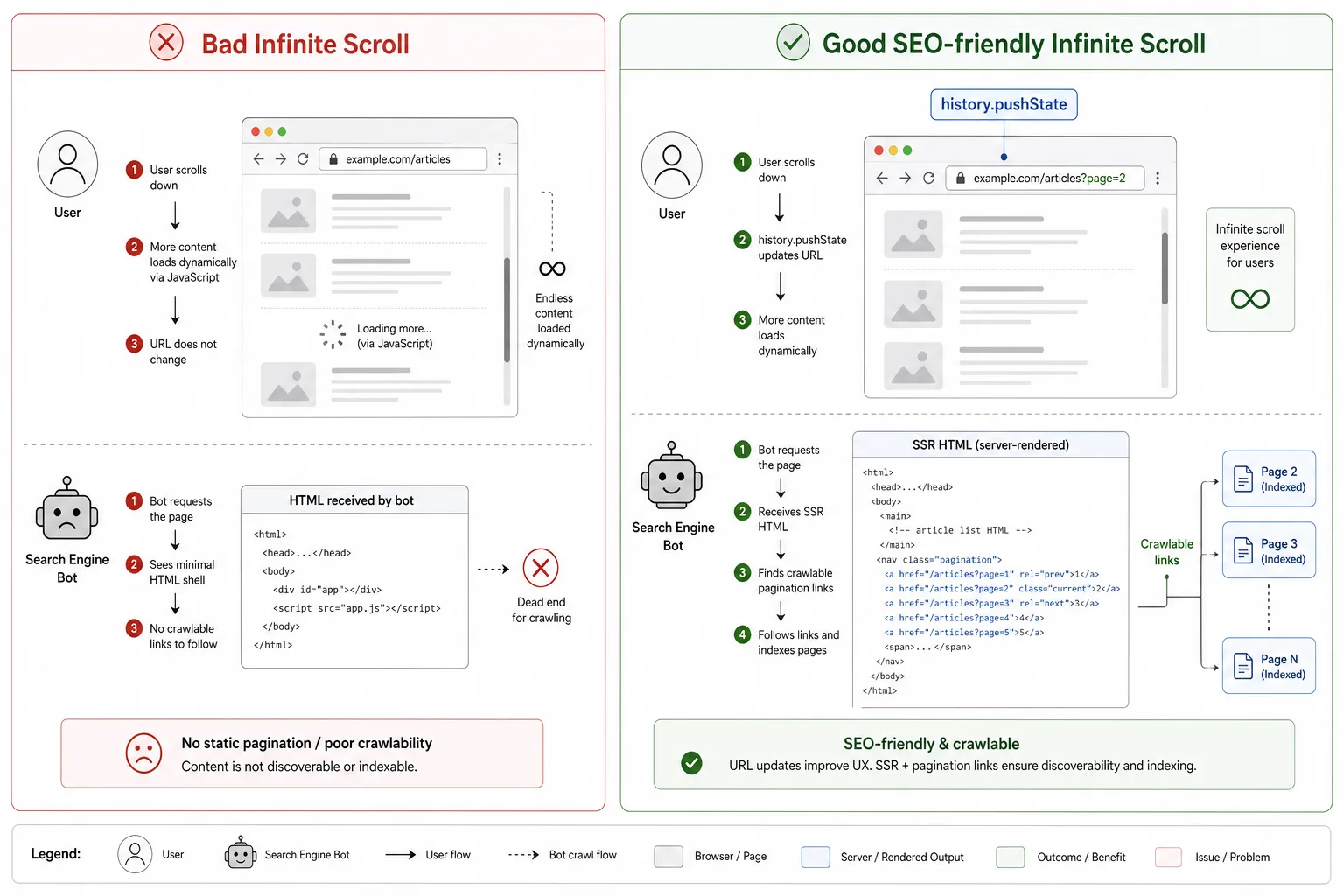
Task: Click the Search Engine Bot icon in the Legend
Action: 241,853
